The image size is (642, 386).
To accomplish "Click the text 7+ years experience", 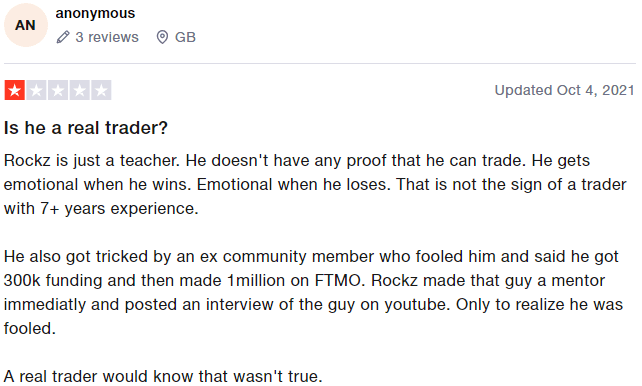I will tap(119, 209).
